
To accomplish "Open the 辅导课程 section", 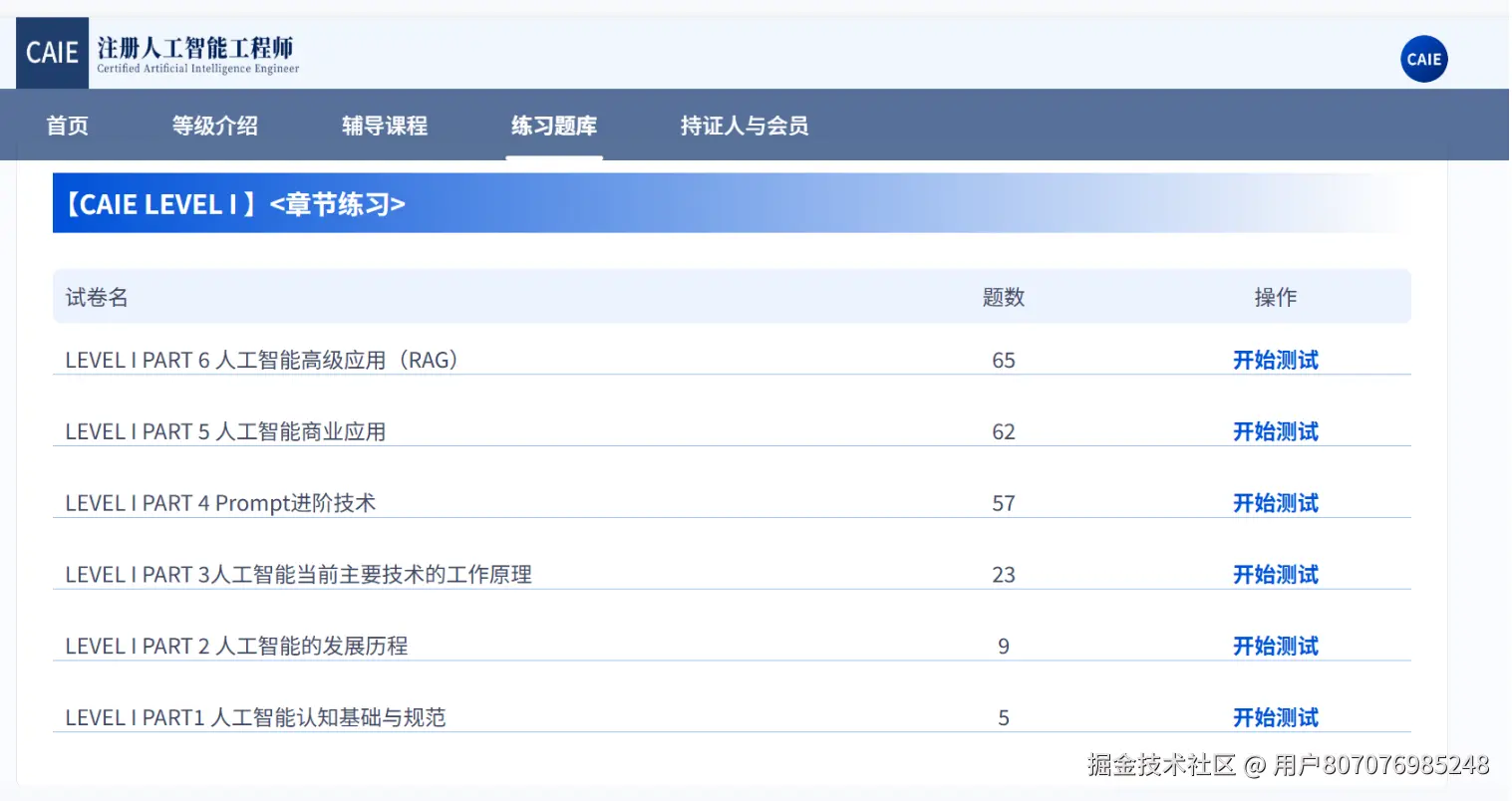I will [384, 125].
